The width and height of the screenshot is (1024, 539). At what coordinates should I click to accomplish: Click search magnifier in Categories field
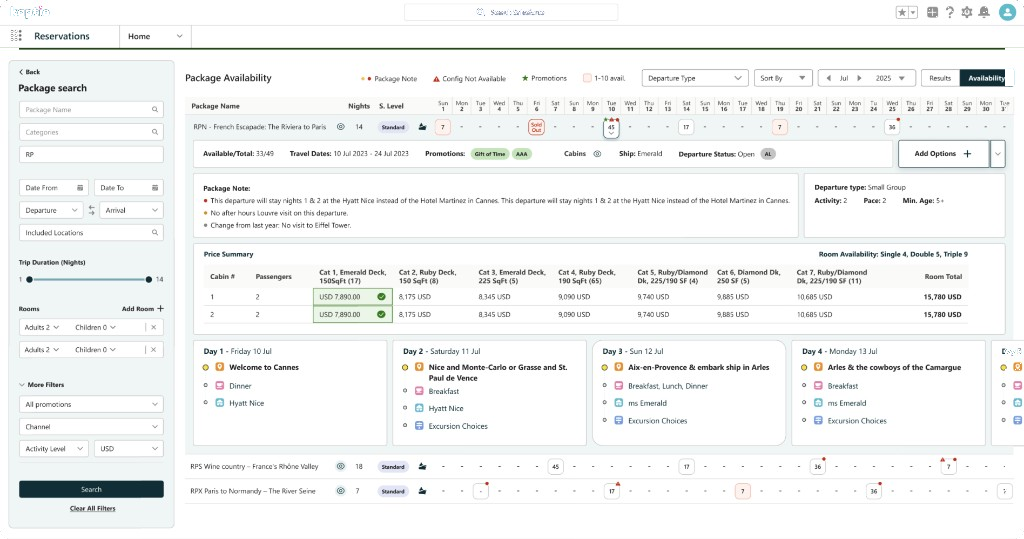(x=155, y=132)
